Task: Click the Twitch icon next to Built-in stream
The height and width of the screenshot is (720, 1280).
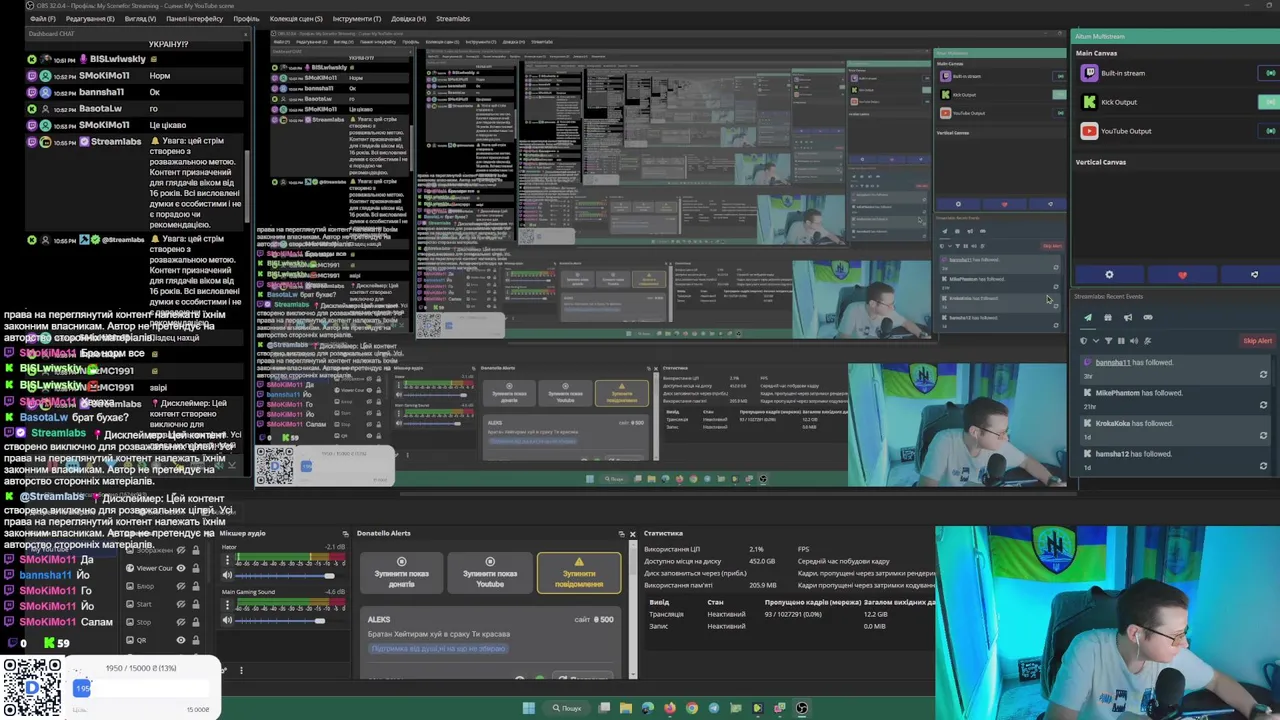Action: pos(1089,73)
